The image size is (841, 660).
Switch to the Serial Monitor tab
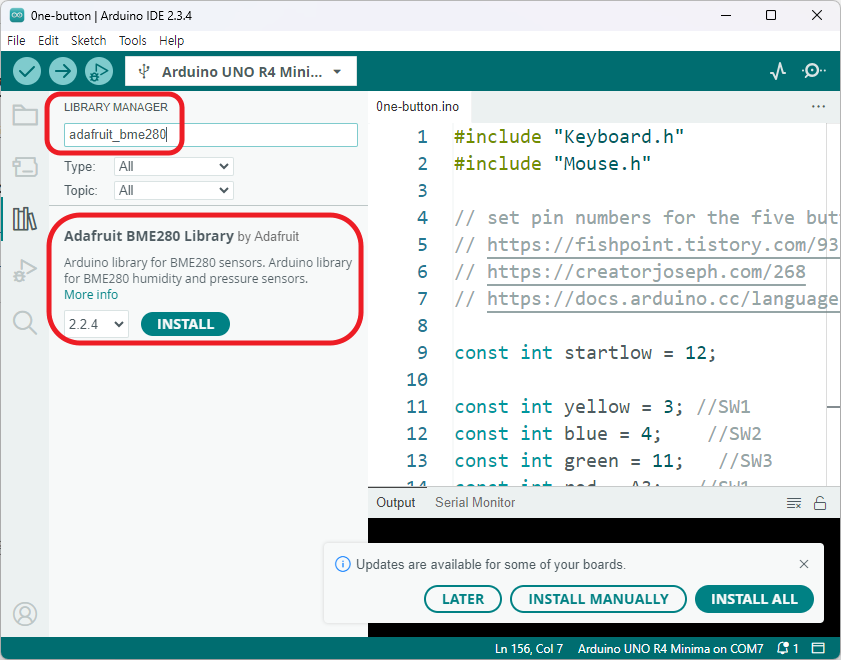[475, 502]
